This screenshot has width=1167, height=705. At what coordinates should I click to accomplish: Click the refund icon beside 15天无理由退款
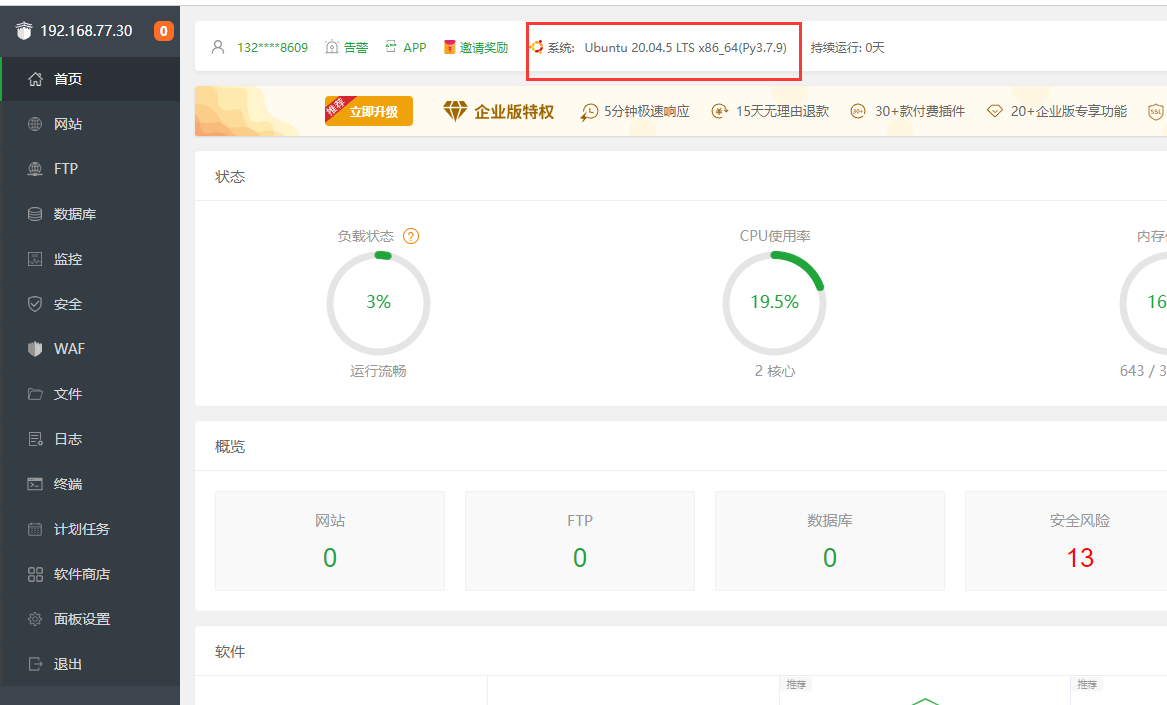tap(720, 112)
